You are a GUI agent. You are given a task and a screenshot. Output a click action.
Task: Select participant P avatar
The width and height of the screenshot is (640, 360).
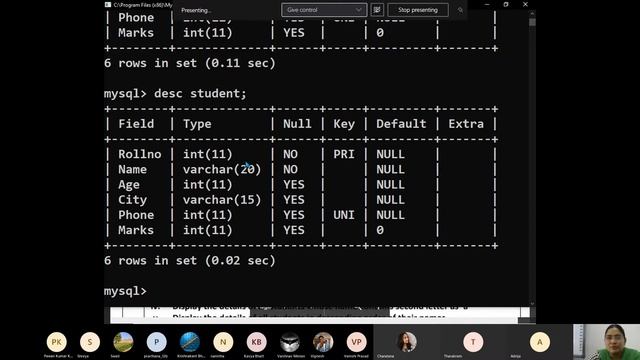pos(156,342)
